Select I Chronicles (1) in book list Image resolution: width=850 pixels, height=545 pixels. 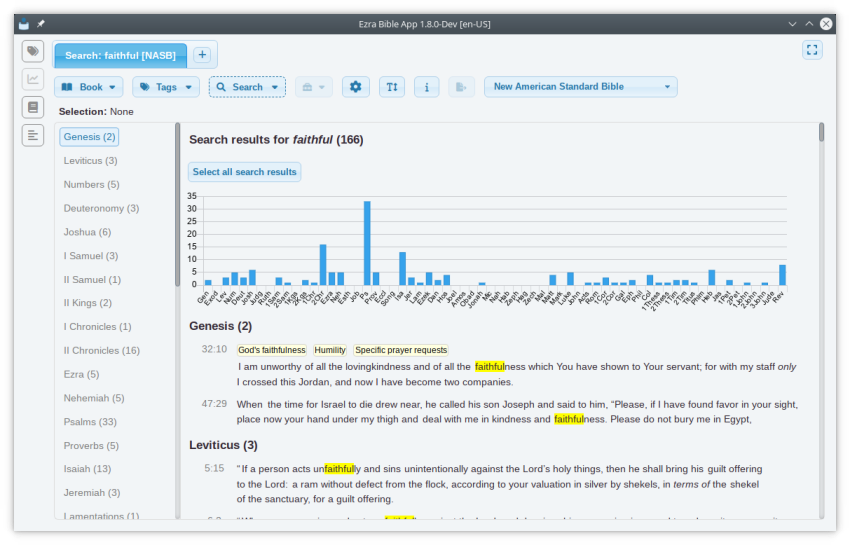coord(98,326)
